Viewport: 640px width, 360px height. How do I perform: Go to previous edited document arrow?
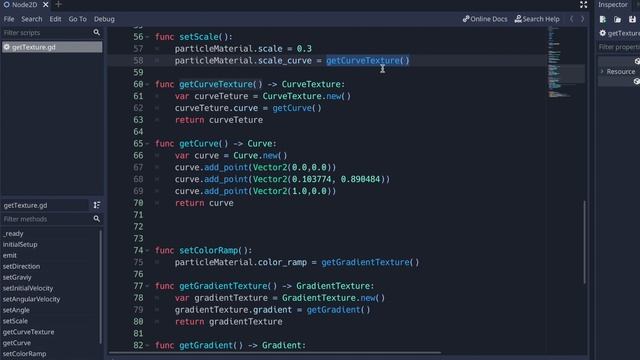pyautogui.click(x=571, y=19)
